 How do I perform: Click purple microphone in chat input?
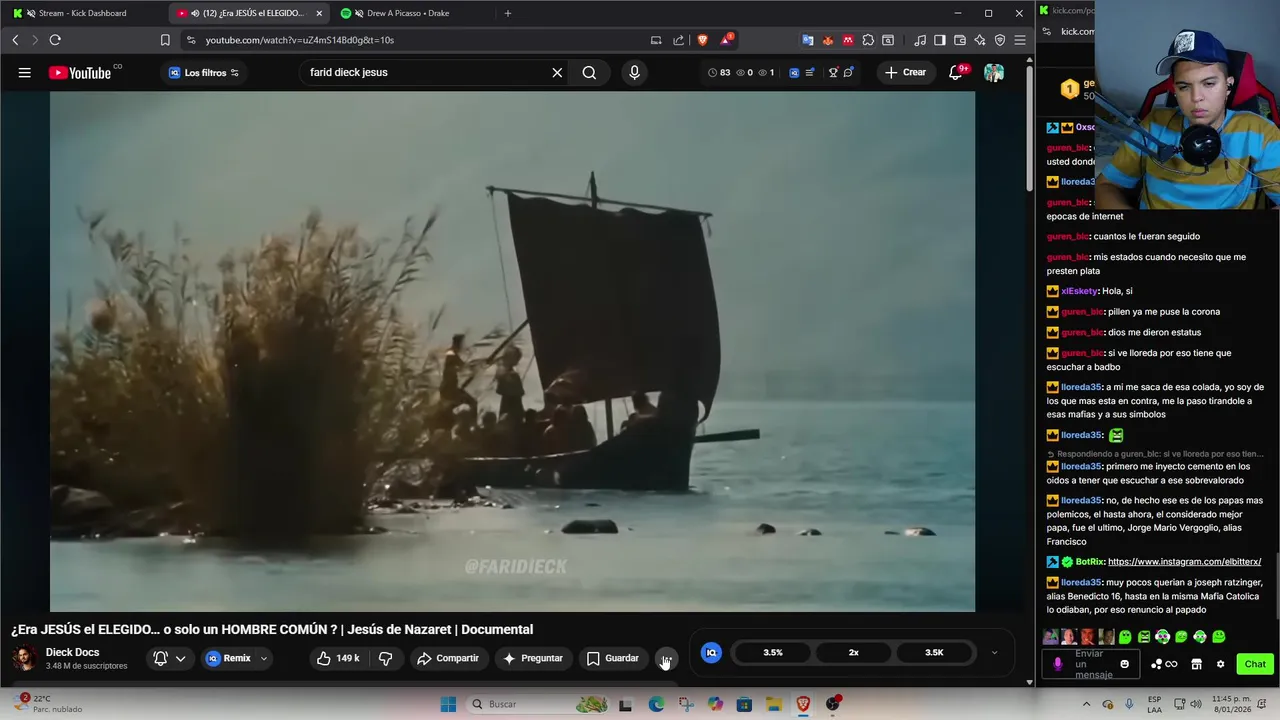point(1058,664)
